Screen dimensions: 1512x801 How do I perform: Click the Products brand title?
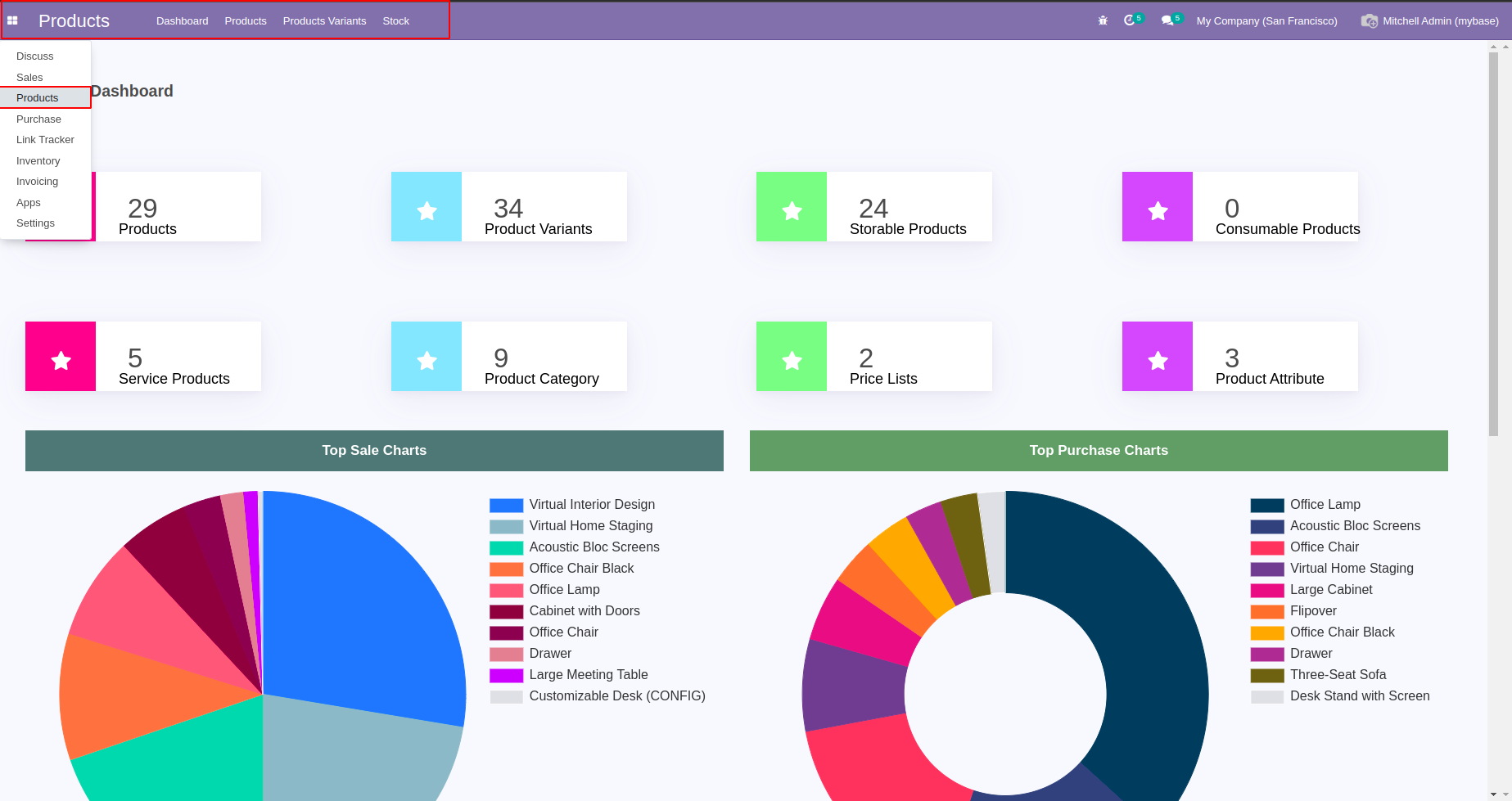point(74,20)
